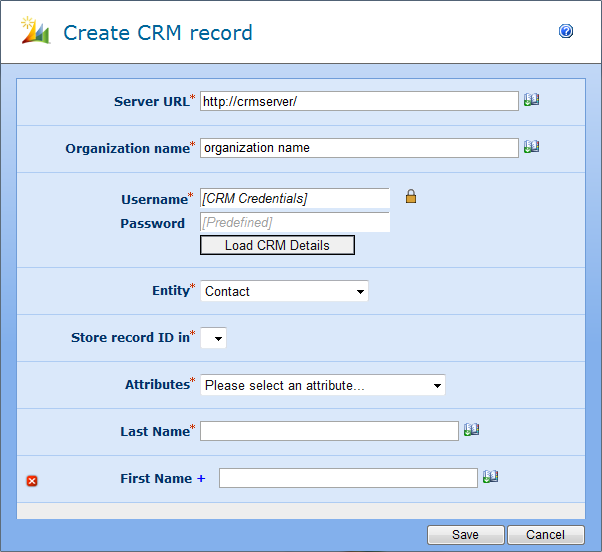Expand the Attributes dropdown list
Viewport: 602px width, 552px height.
322,385
